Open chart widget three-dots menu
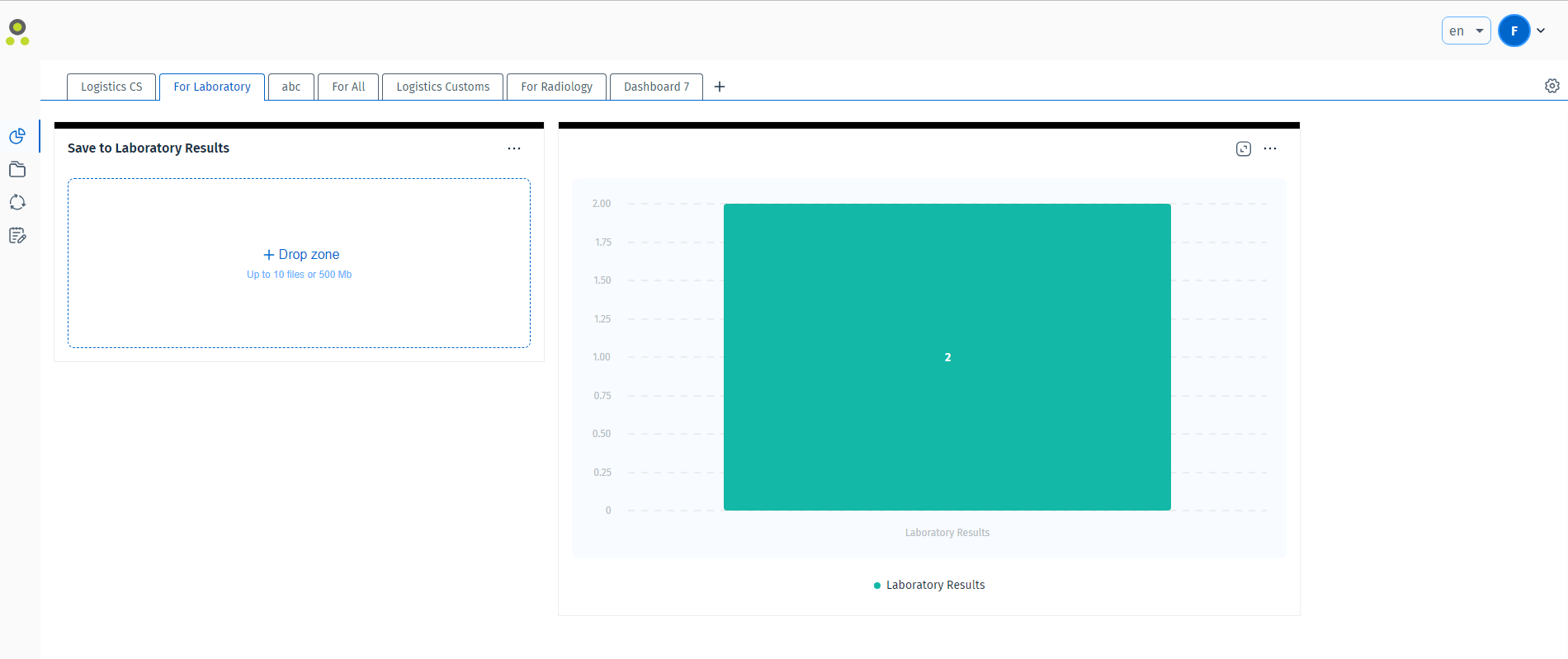Screen dimensions: 1568x659 pos(1270,148)
